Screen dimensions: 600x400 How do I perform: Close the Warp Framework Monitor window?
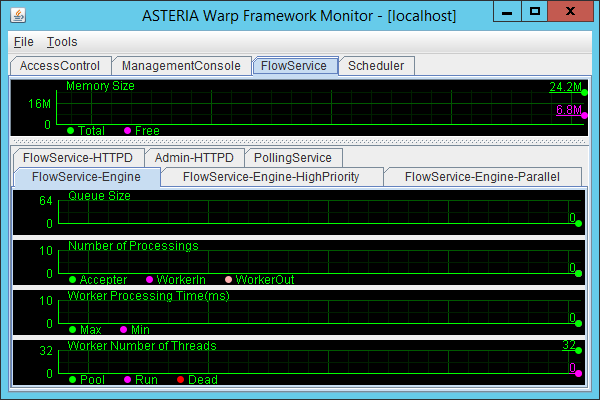tap(571, 11)
